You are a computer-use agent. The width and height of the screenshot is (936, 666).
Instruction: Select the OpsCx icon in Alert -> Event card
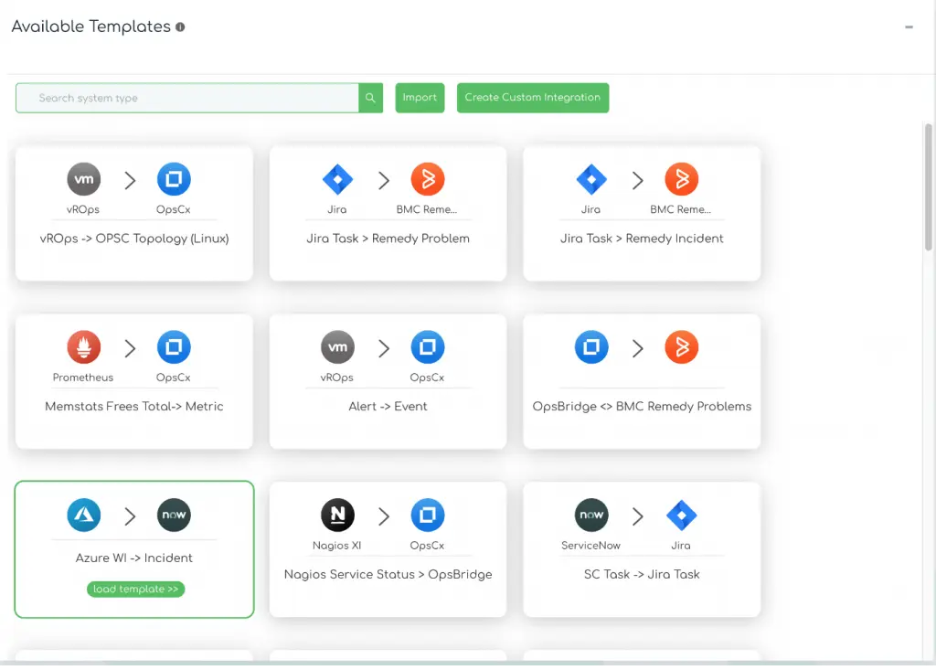pos(428,347)
